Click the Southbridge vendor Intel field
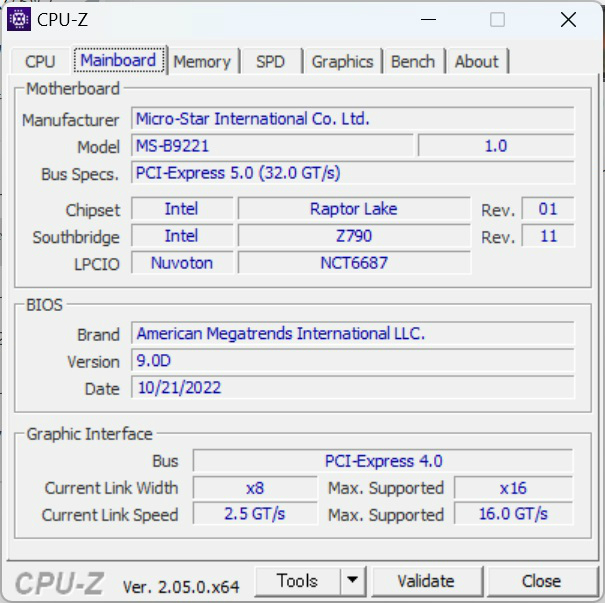The width and height of the screenshot is (605, 603). 182,236
